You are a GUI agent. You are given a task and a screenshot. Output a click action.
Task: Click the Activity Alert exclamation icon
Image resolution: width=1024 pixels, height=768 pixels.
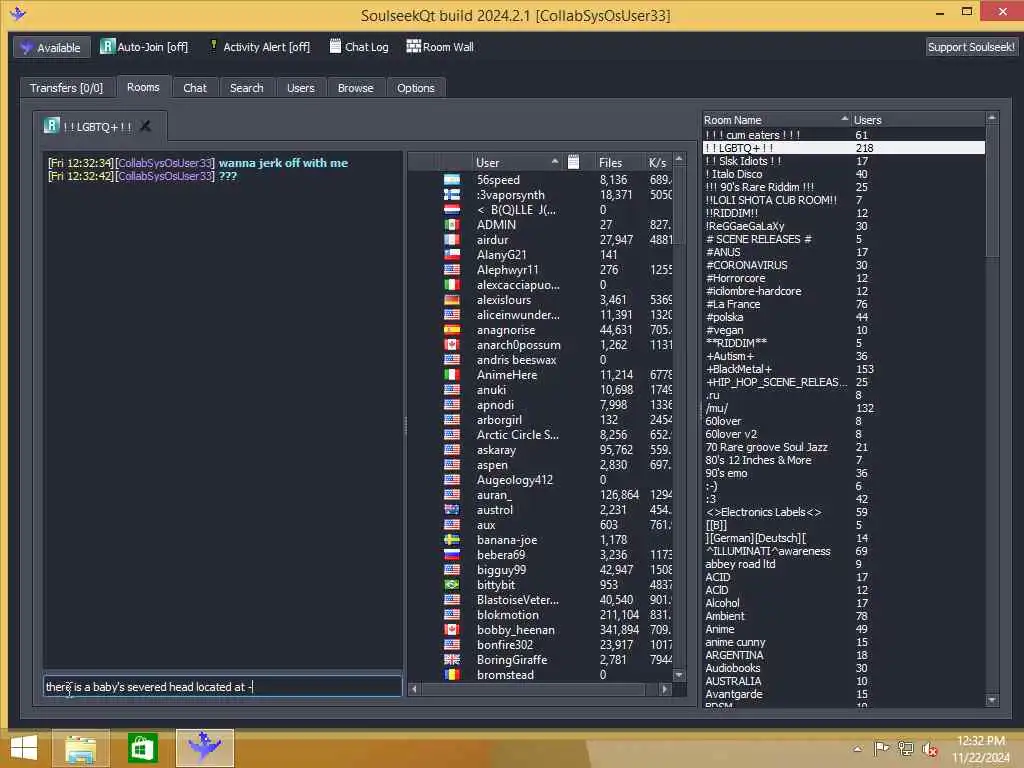click(x=213, y=46)
